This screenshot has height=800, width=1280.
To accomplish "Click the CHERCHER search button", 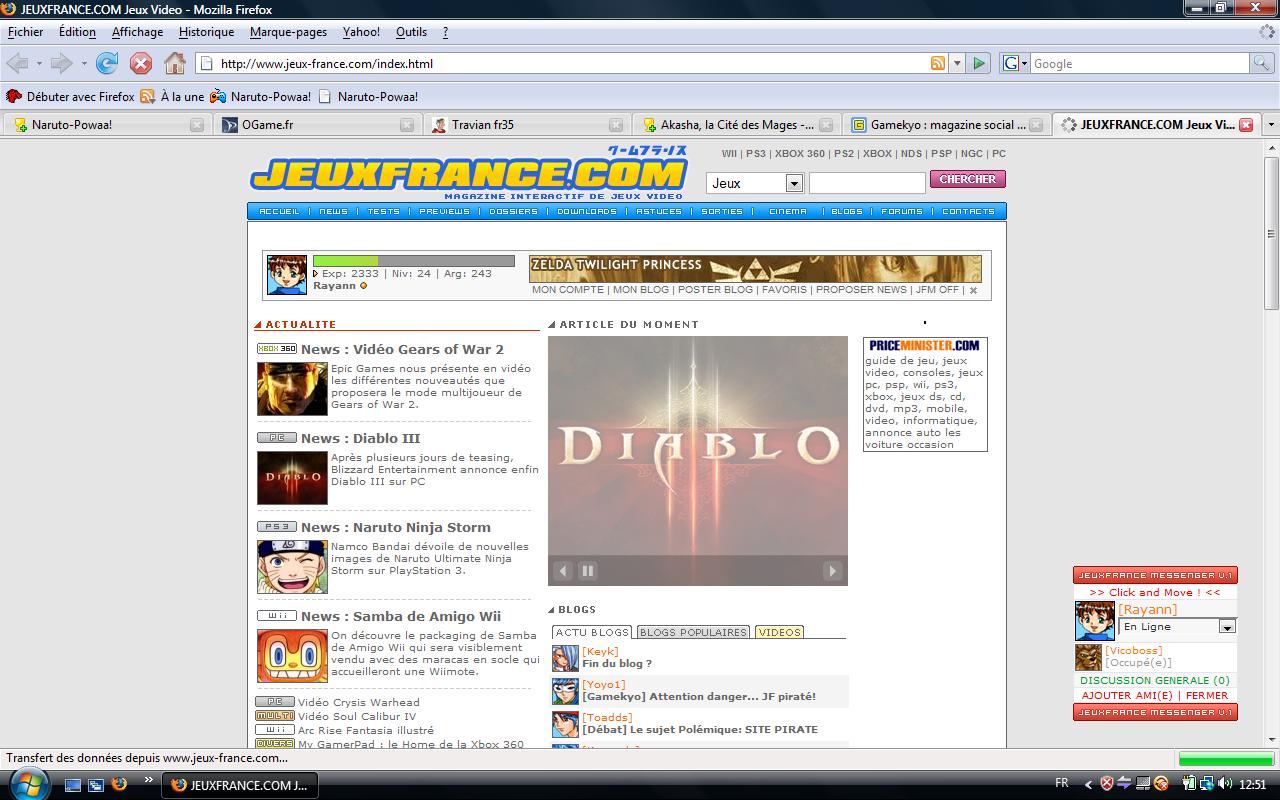I will coord(968,179).
